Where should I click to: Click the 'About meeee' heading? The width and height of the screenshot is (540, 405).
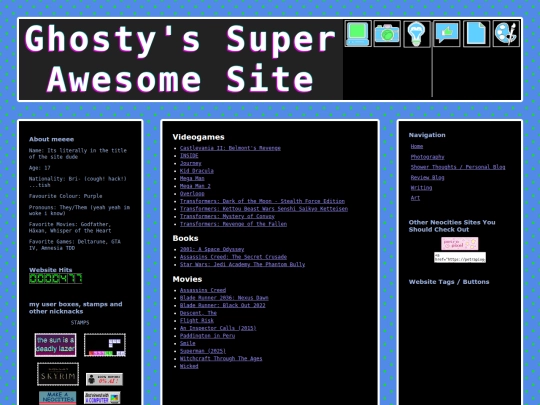(x=51, y=139)
